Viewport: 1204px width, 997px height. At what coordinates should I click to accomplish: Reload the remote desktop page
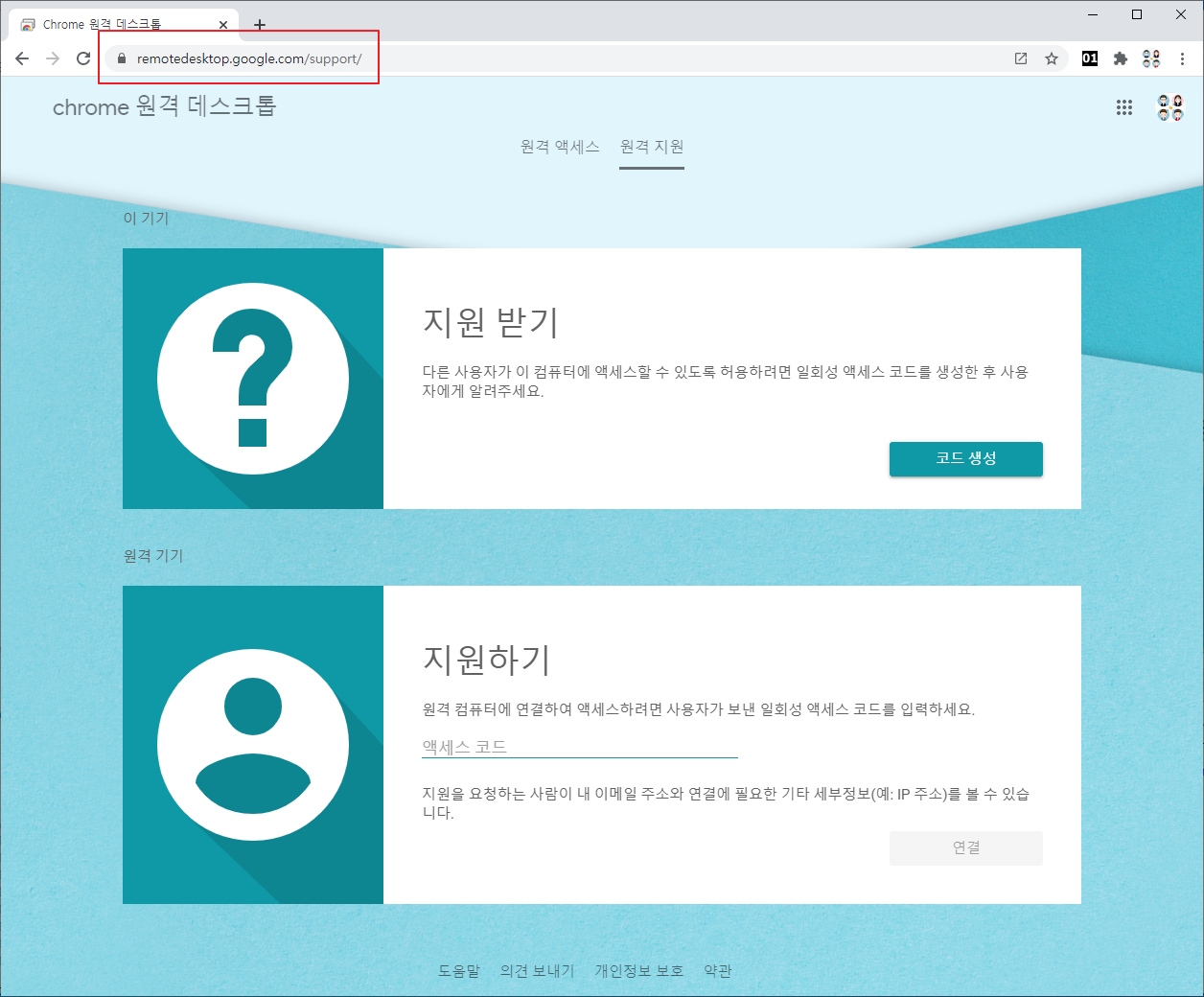click(83, 58)
